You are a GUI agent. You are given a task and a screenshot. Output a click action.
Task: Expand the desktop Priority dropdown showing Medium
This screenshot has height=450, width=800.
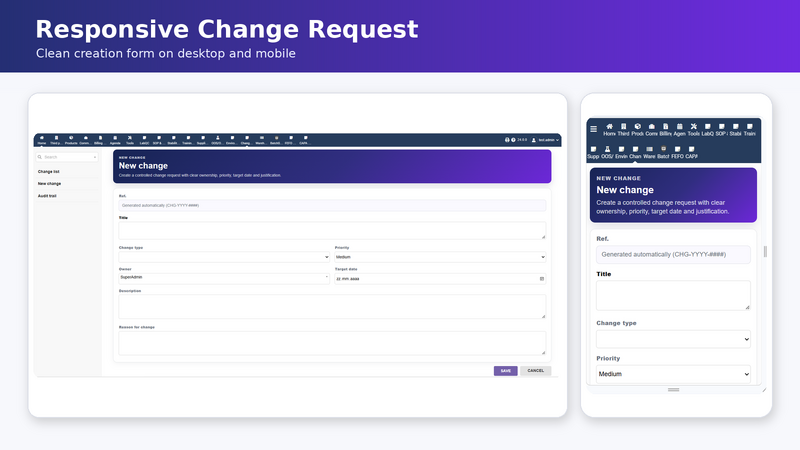[x=440, y=257]
